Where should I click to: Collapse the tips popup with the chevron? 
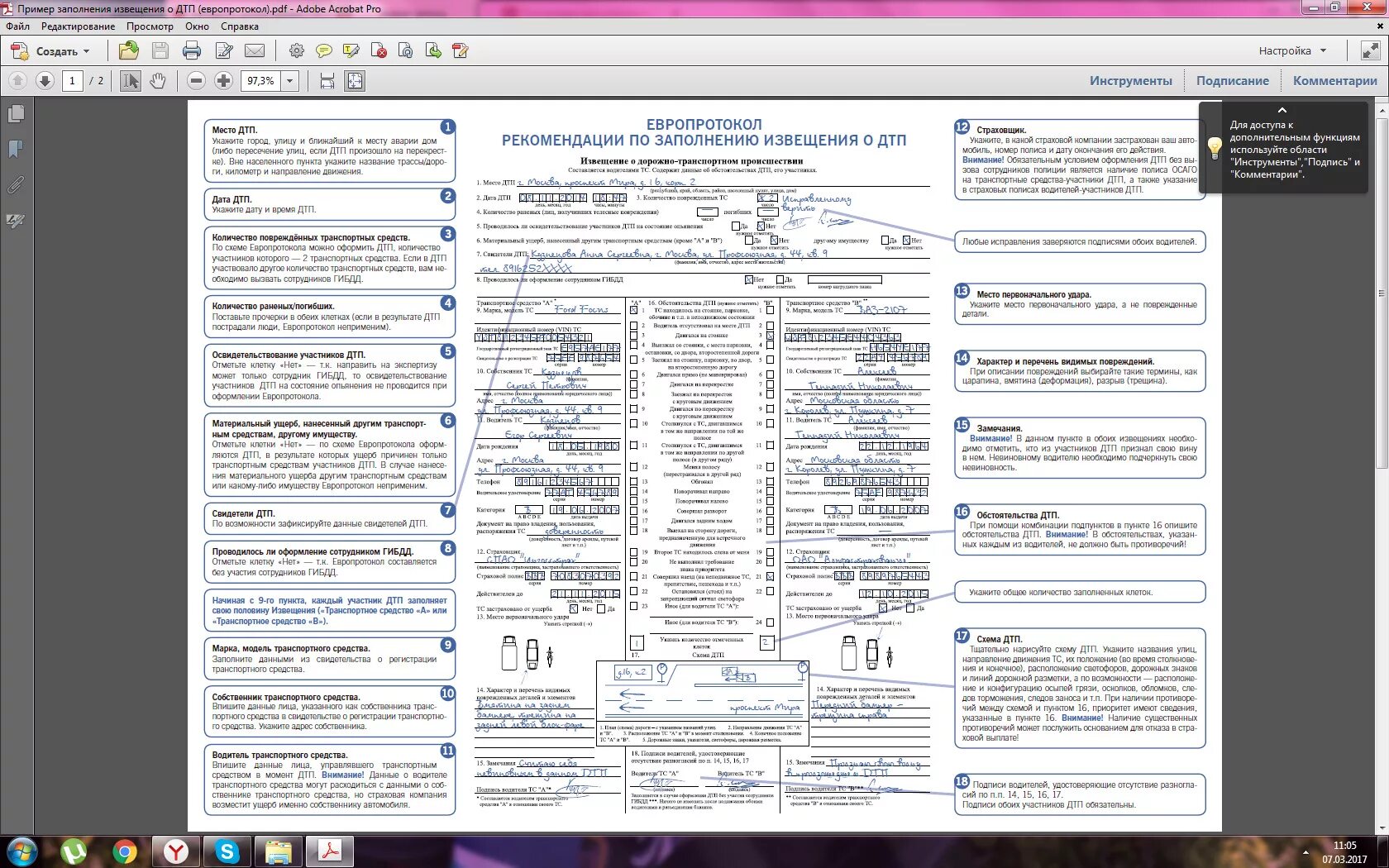point(1282,110)
